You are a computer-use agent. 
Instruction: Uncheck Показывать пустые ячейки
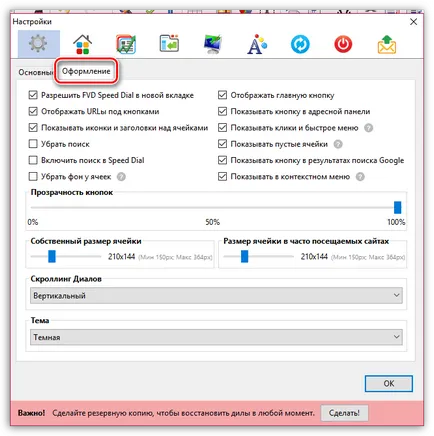[222, 144]
